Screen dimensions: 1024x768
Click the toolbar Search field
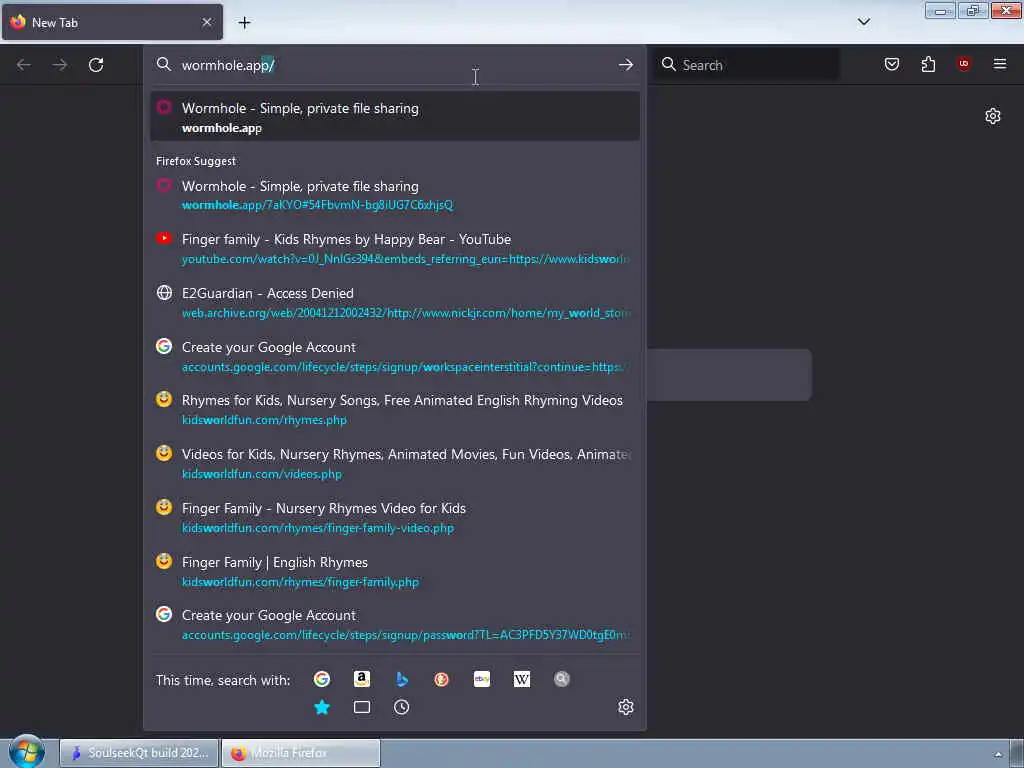click(x=746, y=65)
